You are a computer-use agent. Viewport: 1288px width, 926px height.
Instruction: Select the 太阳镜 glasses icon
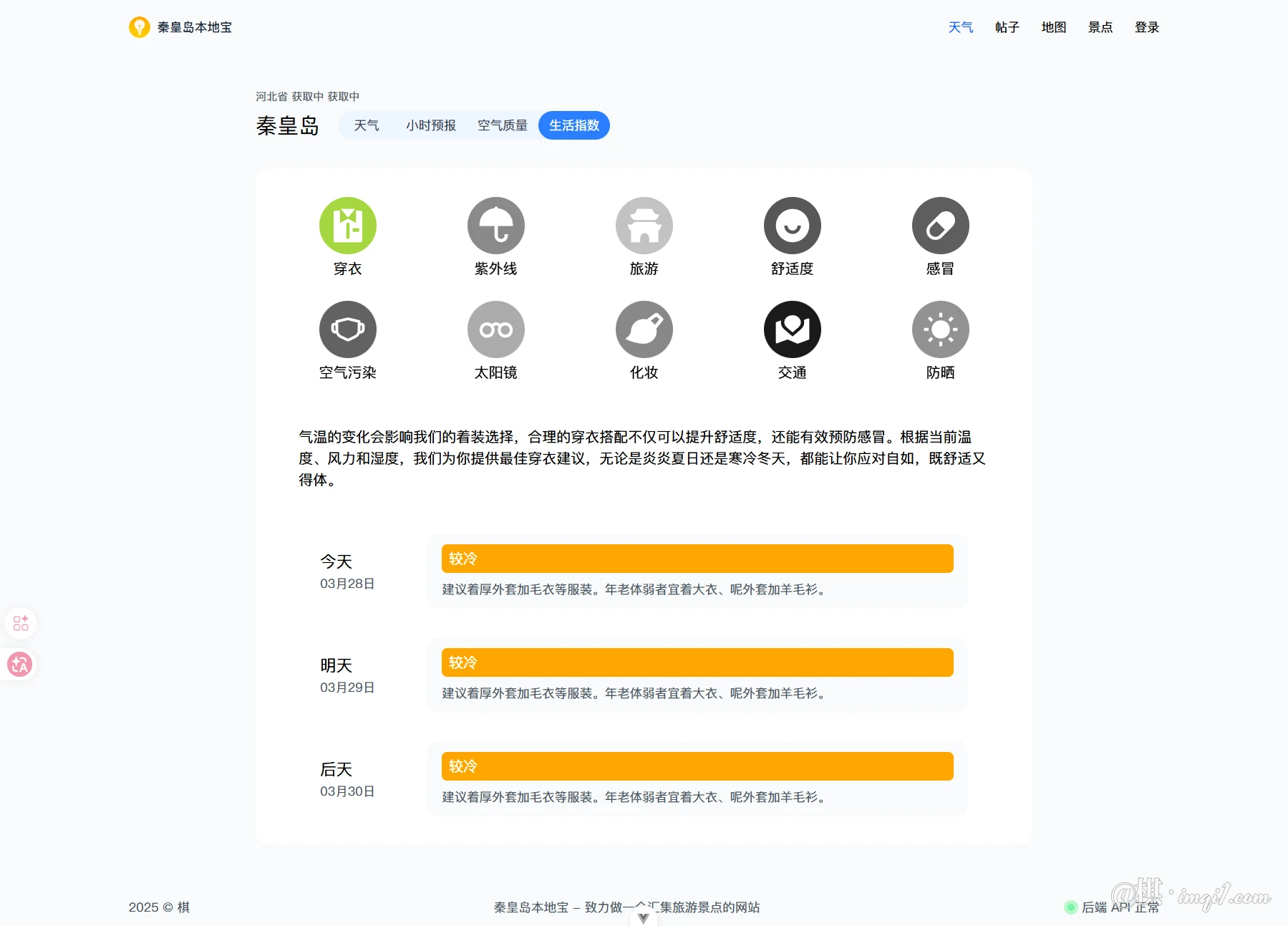click(x=495, y=329)
